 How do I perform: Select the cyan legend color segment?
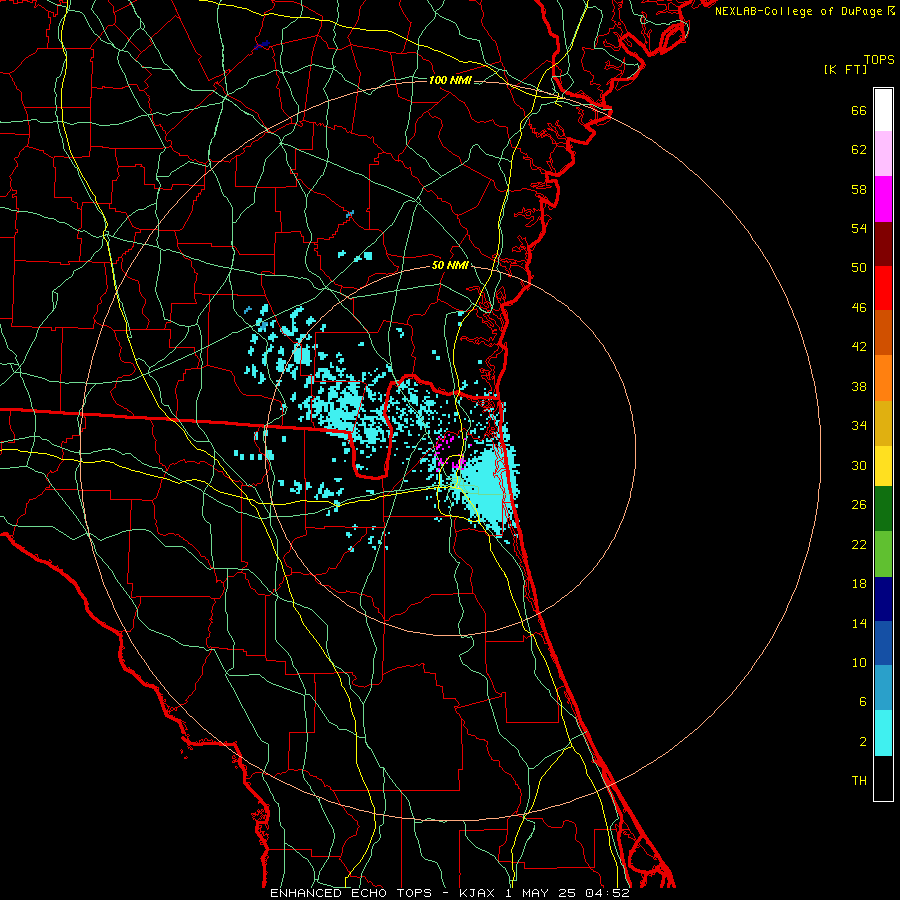click(883, 733)
